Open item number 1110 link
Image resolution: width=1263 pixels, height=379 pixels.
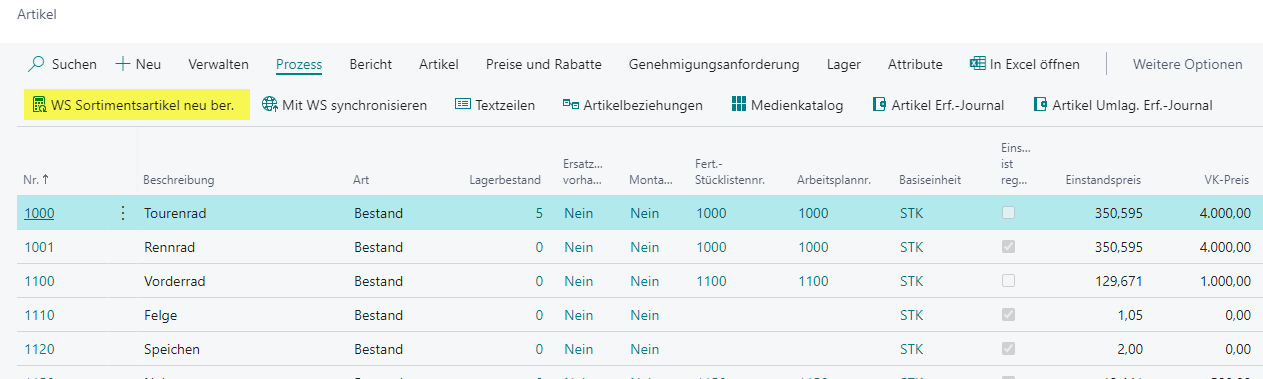coord(39,315)
